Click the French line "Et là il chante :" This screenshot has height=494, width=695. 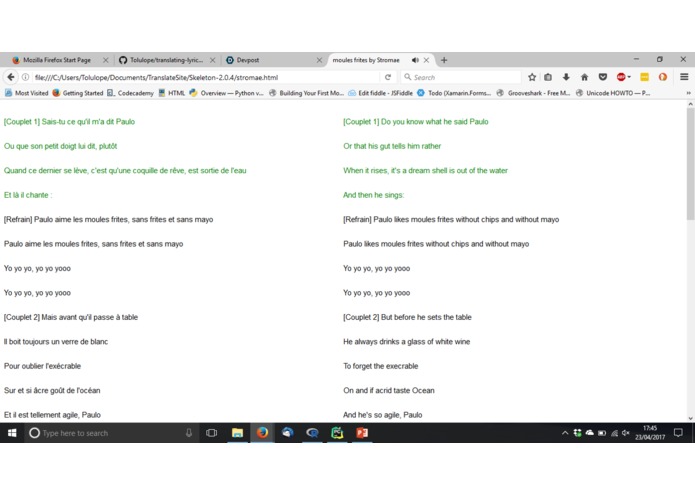click(28, 195)
